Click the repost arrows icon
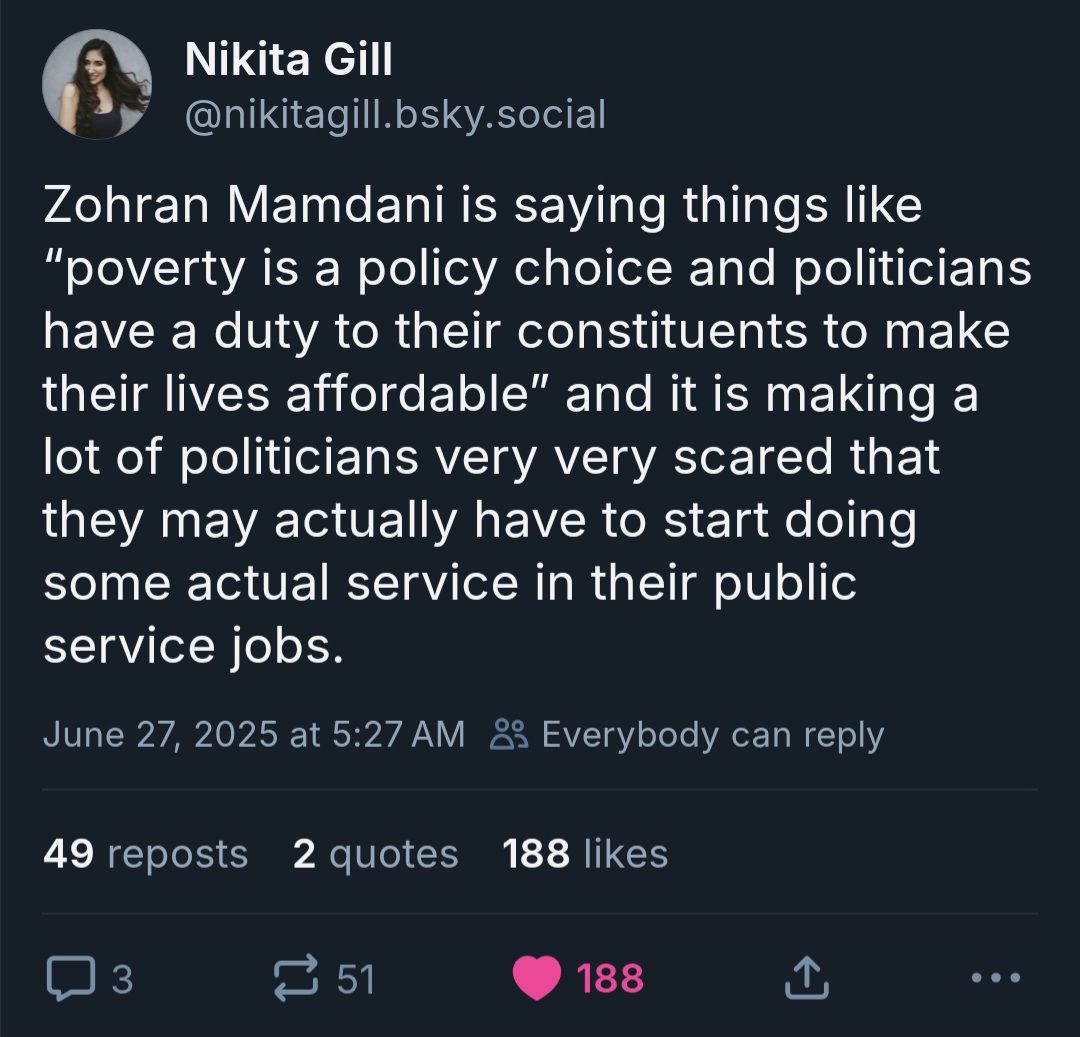The width and height of the screenshot is (1080, 1037). click(x=298, y=977)
